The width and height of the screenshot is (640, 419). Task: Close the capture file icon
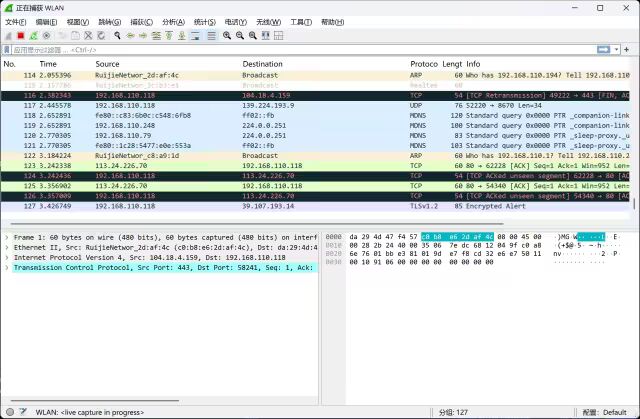88,36
